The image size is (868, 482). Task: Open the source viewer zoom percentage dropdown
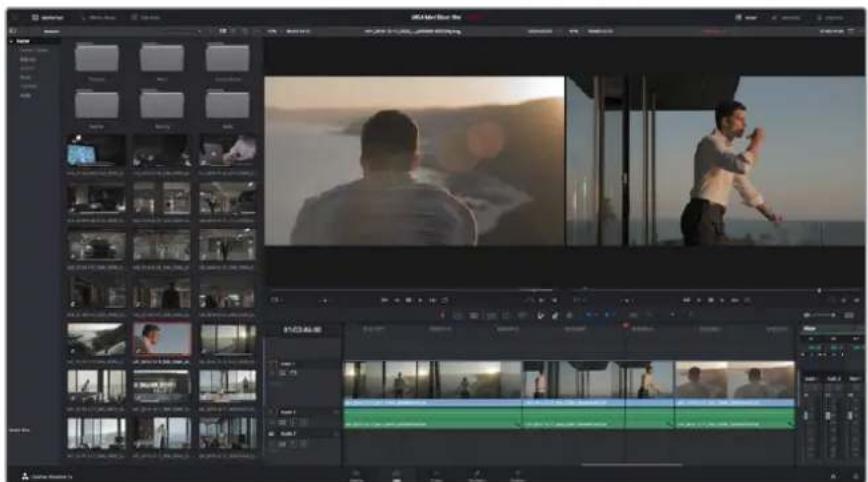coord(272,32)
